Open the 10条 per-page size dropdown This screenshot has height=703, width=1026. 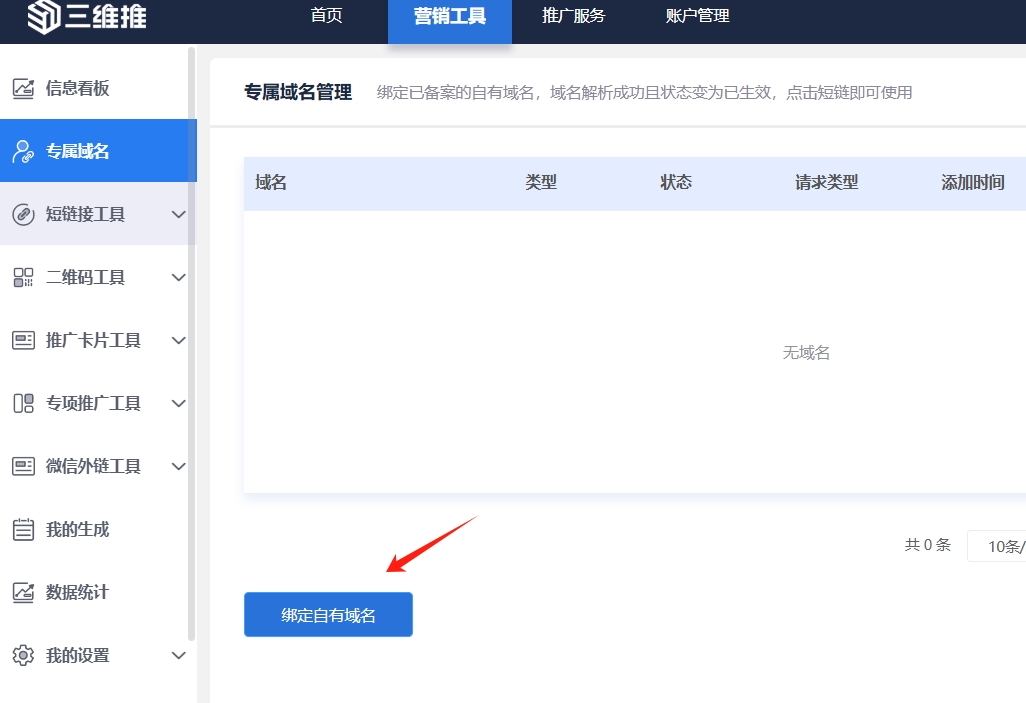998,546
